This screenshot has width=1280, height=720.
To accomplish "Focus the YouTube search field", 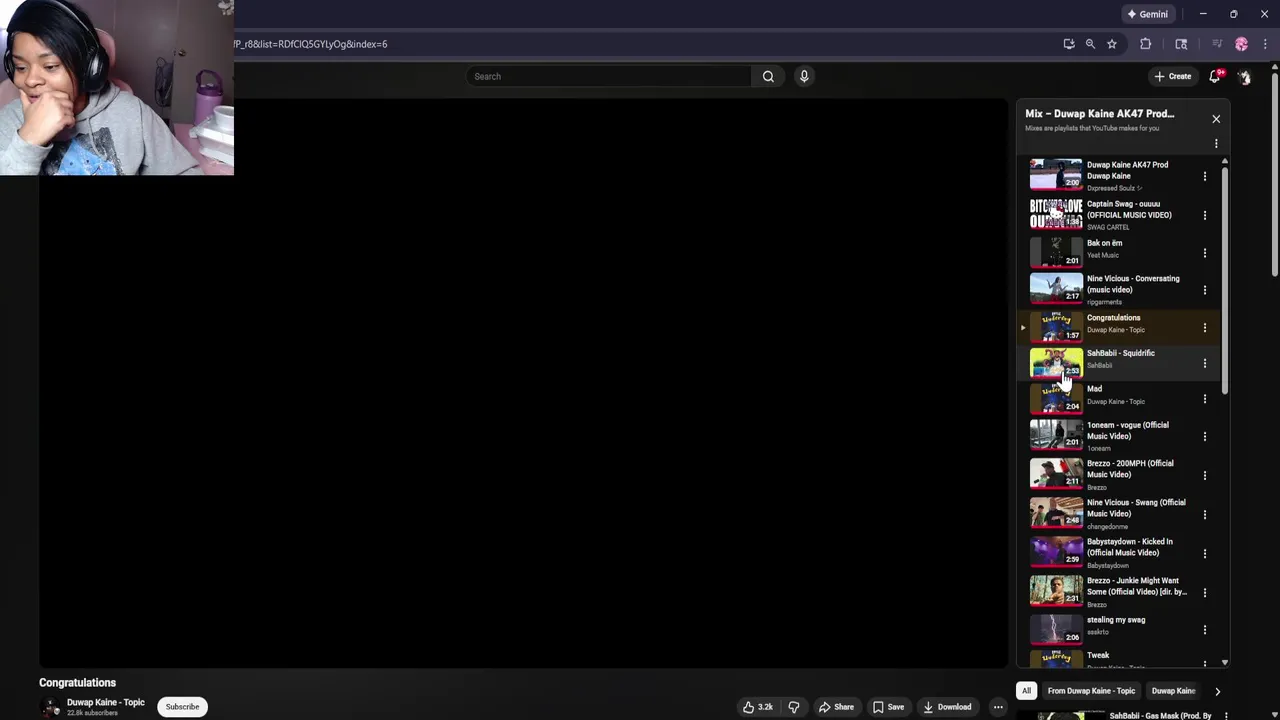I will click(x=608, y=76).
